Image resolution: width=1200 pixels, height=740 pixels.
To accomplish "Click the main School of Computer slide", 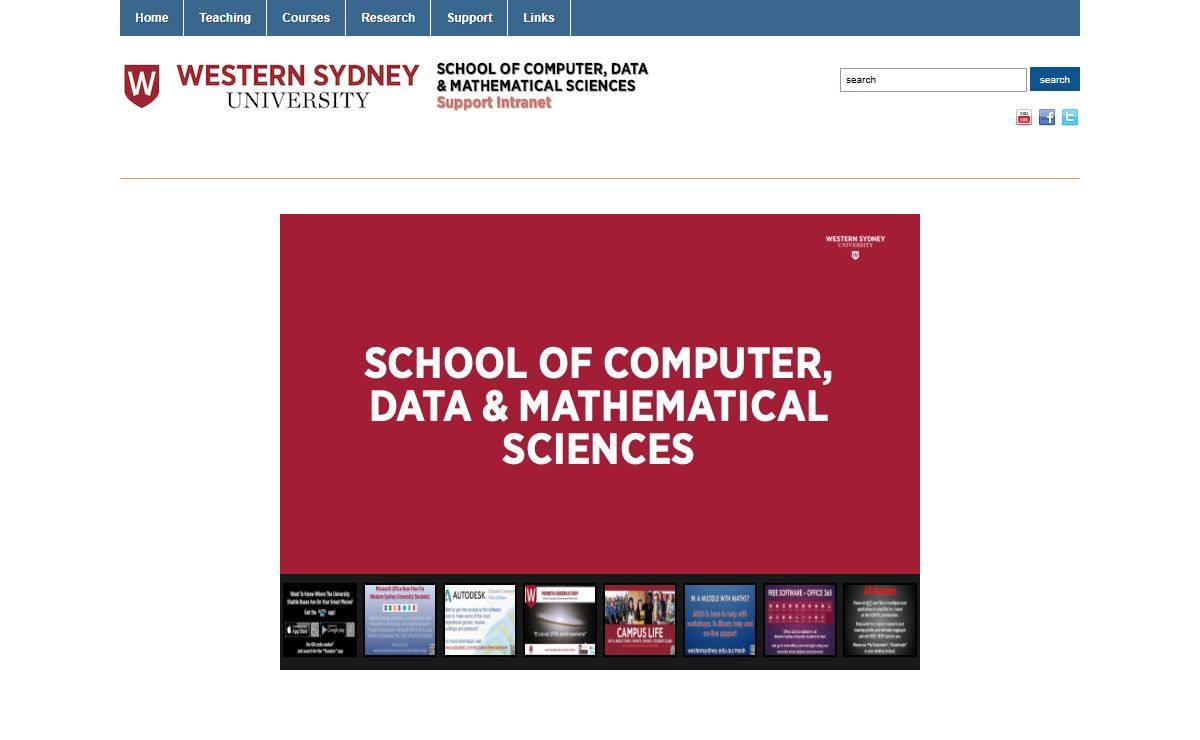I will tap(600, 394).
